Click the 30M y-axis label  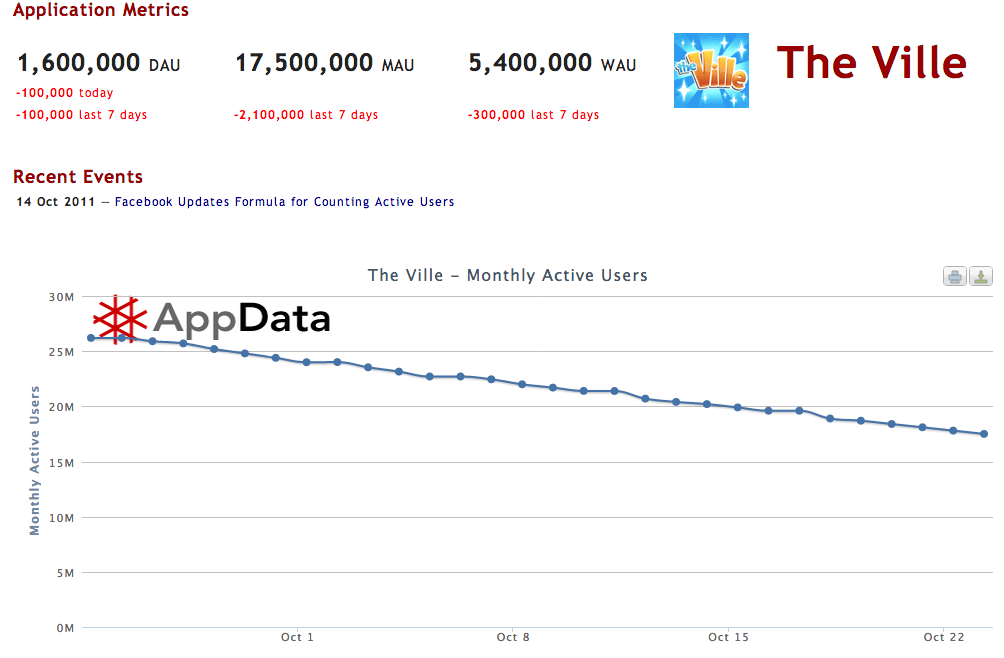[61, 297]
